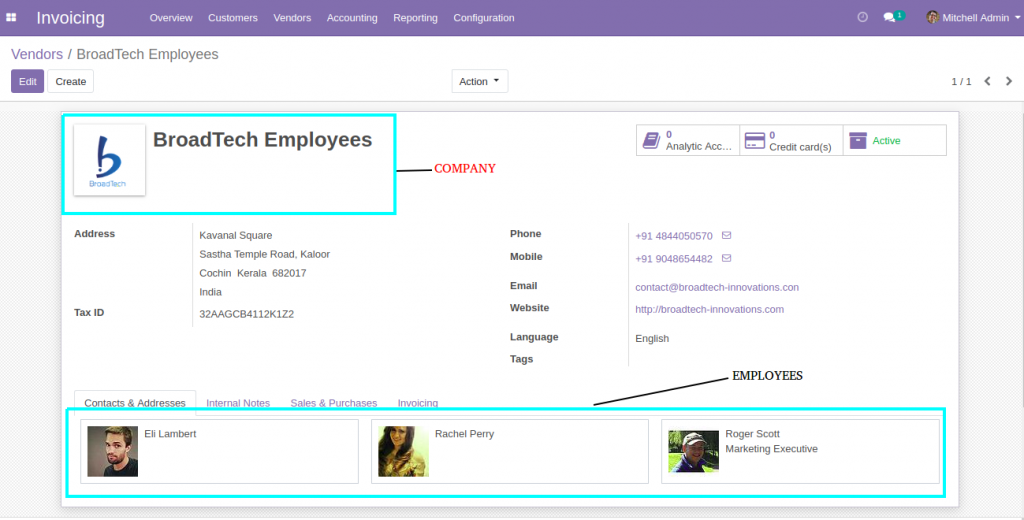
Task: Open the activities clock icon
Action: point(862,18)
